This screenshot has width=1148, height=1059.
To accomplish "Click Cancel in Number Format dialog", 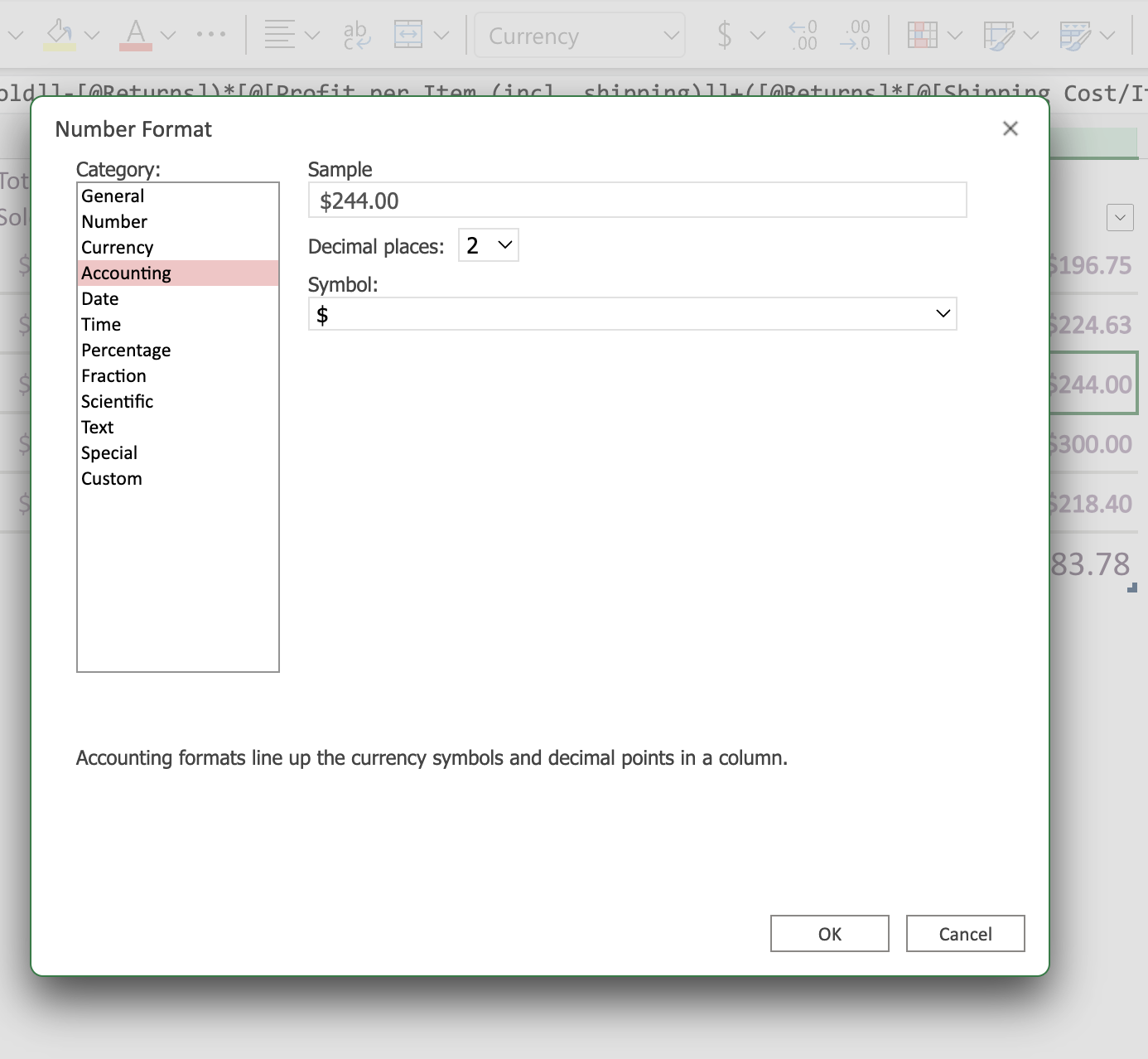I will pos(965,934).
